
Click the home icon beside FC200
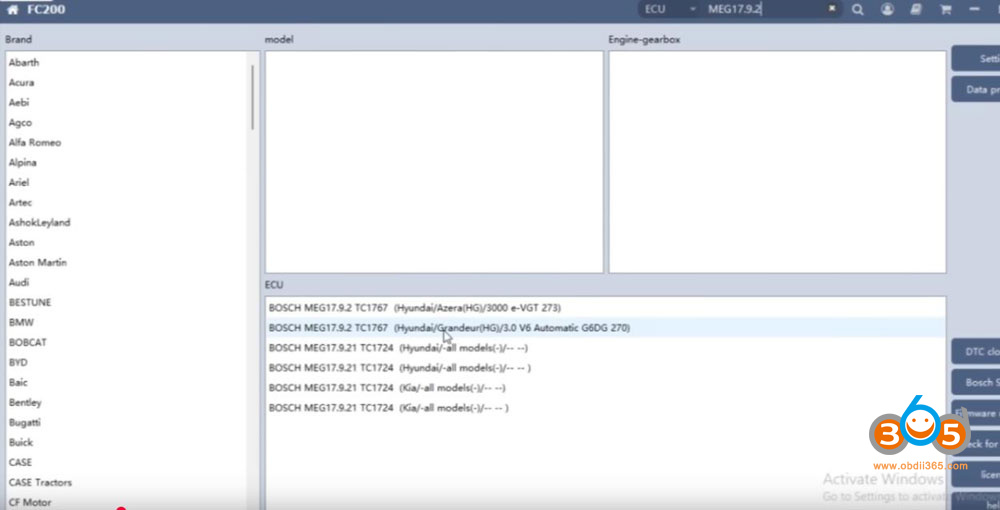[x=12, y=10]
